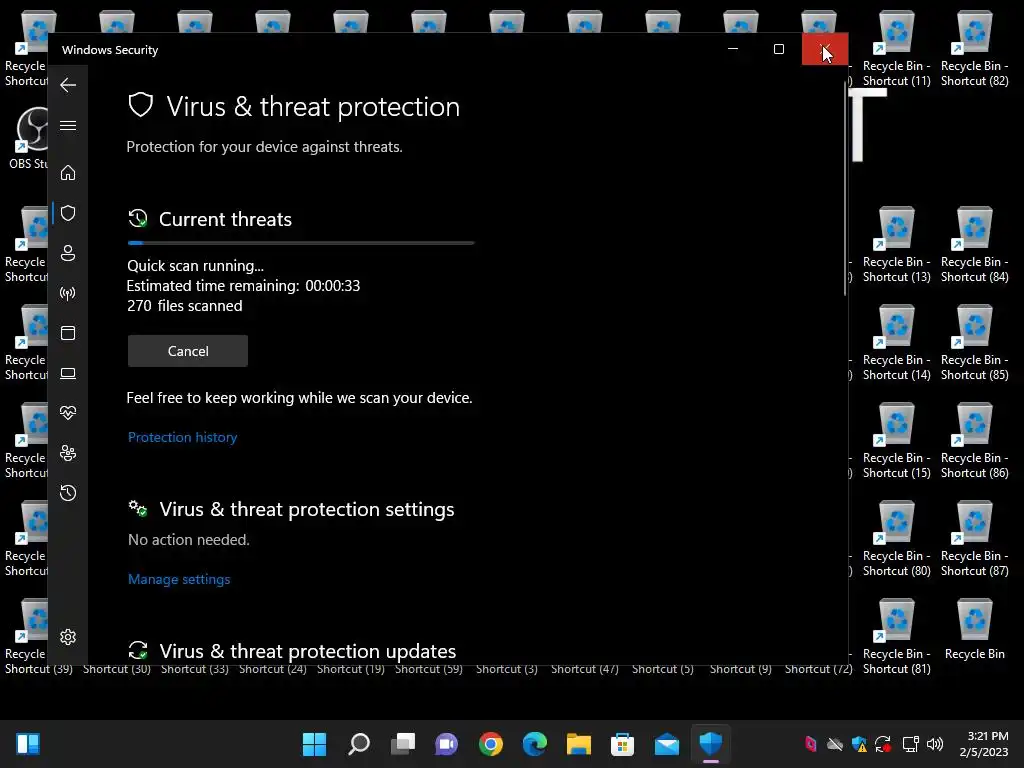Cancel the running quick scan

(x=188, y=351)
